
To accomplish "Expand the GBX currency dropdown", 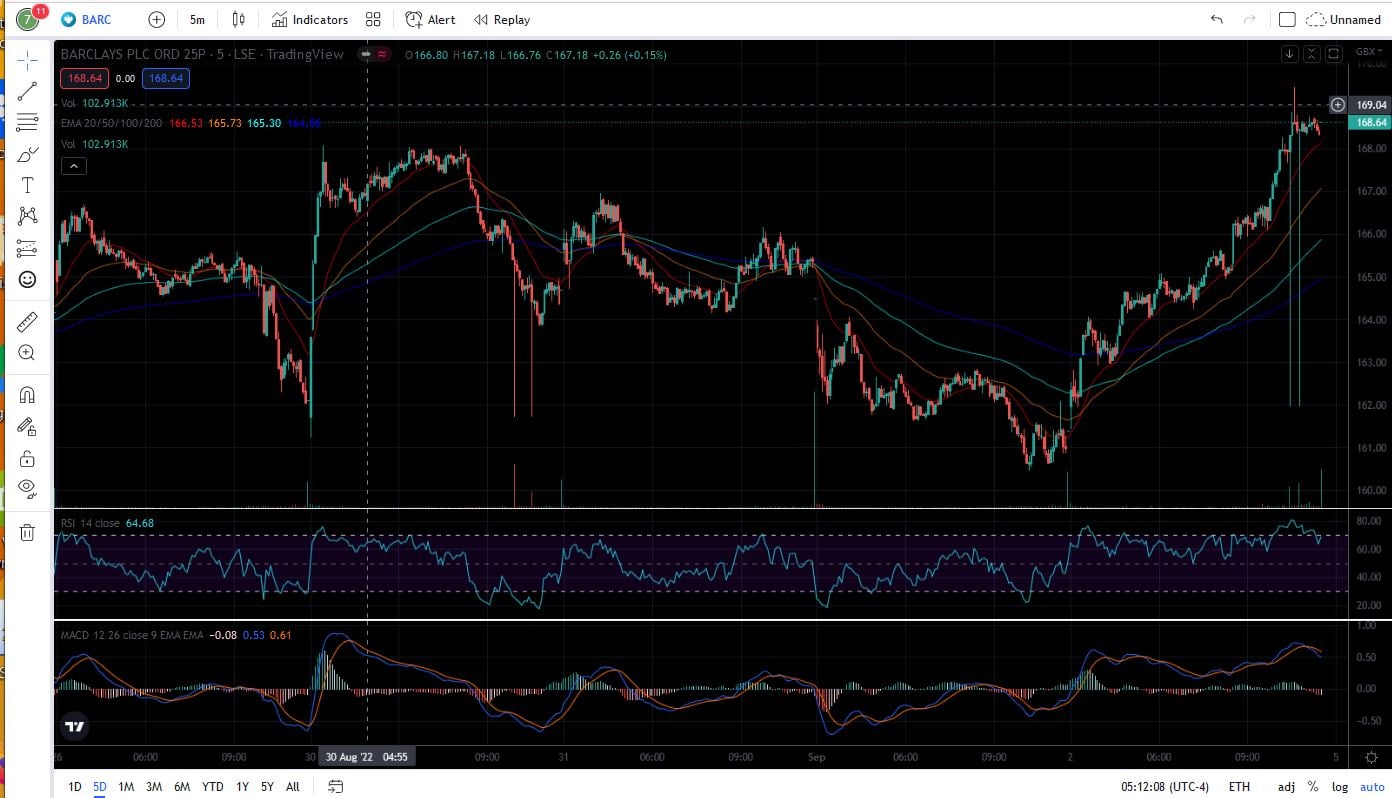I will click(x=1366, y=51).
